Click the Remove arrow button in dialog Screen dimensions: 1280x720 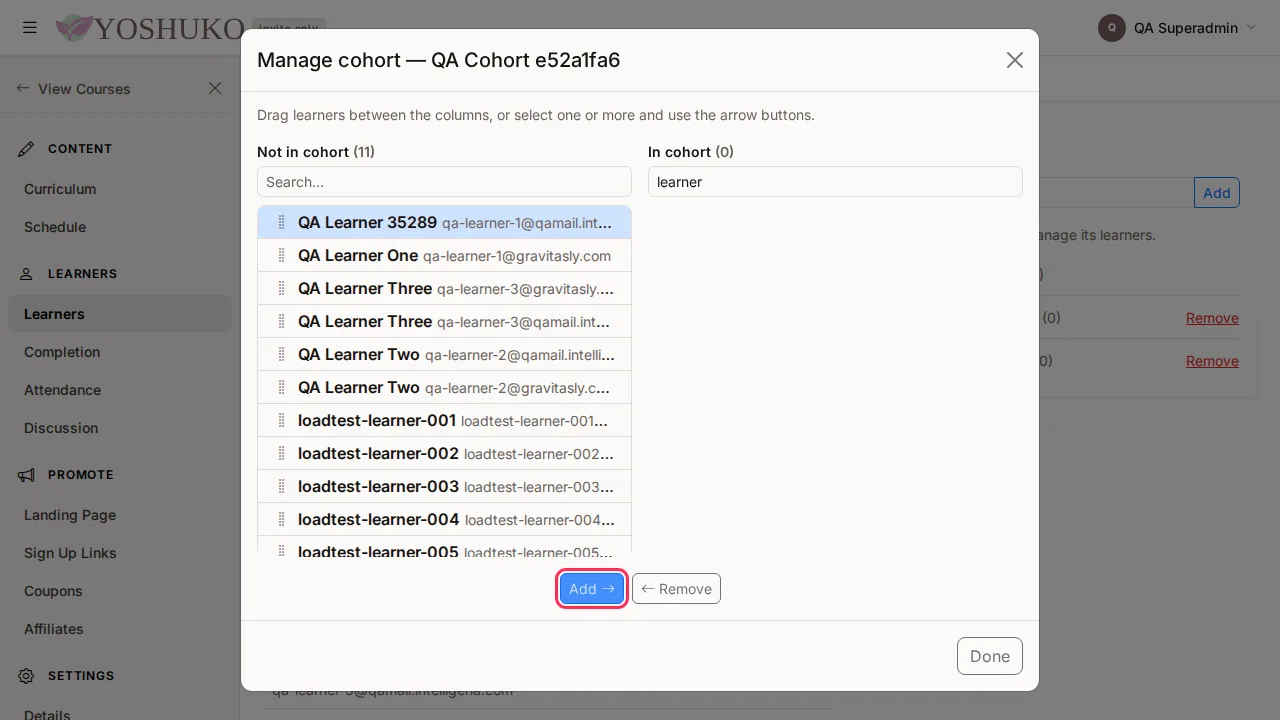(x=676, y=589)
